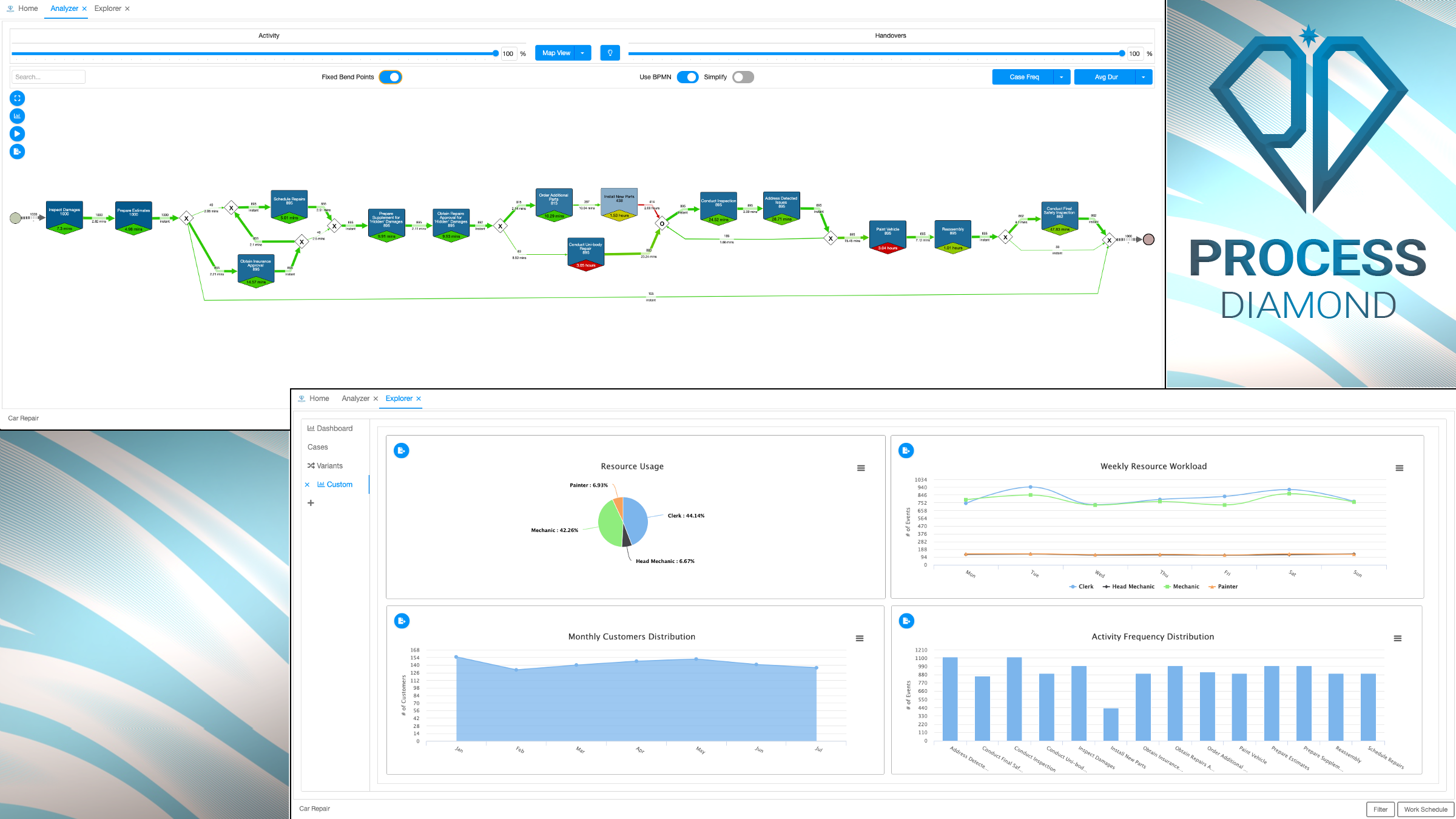The width and height of the screenshot is (1456, 819).
Task: Open Weekly Resource Workload hamburger menu
Action: tap(1399, 468)
